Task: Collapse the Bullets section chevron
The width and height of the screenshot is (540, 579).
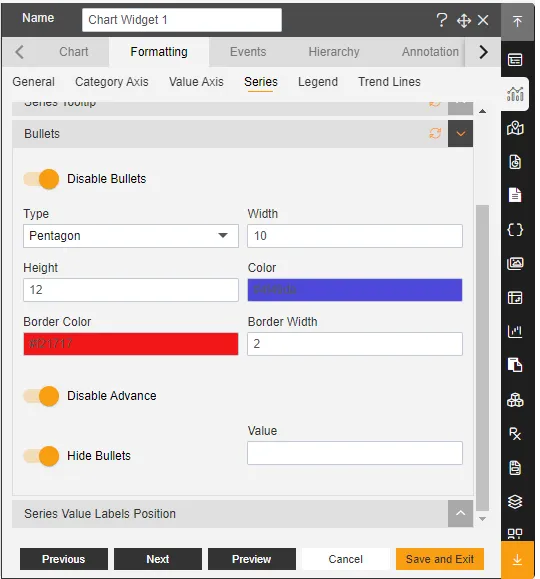Action: pyautogui.click(x=461, y=134)
